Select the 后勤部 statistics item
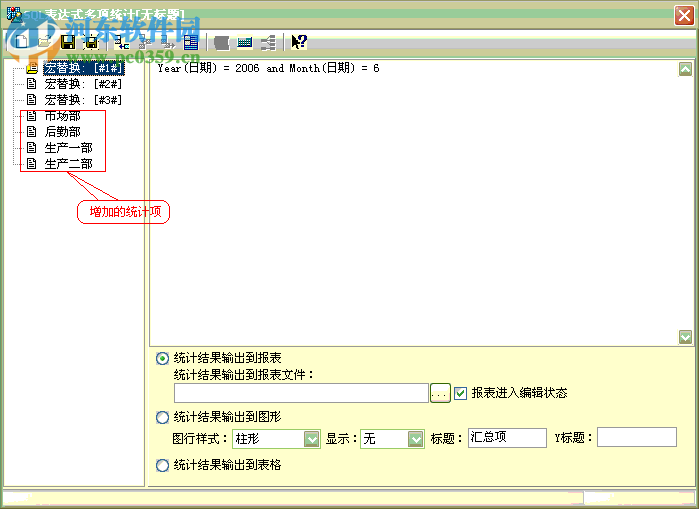This screenshot has height=509, width=699. [x=62, y=132]
